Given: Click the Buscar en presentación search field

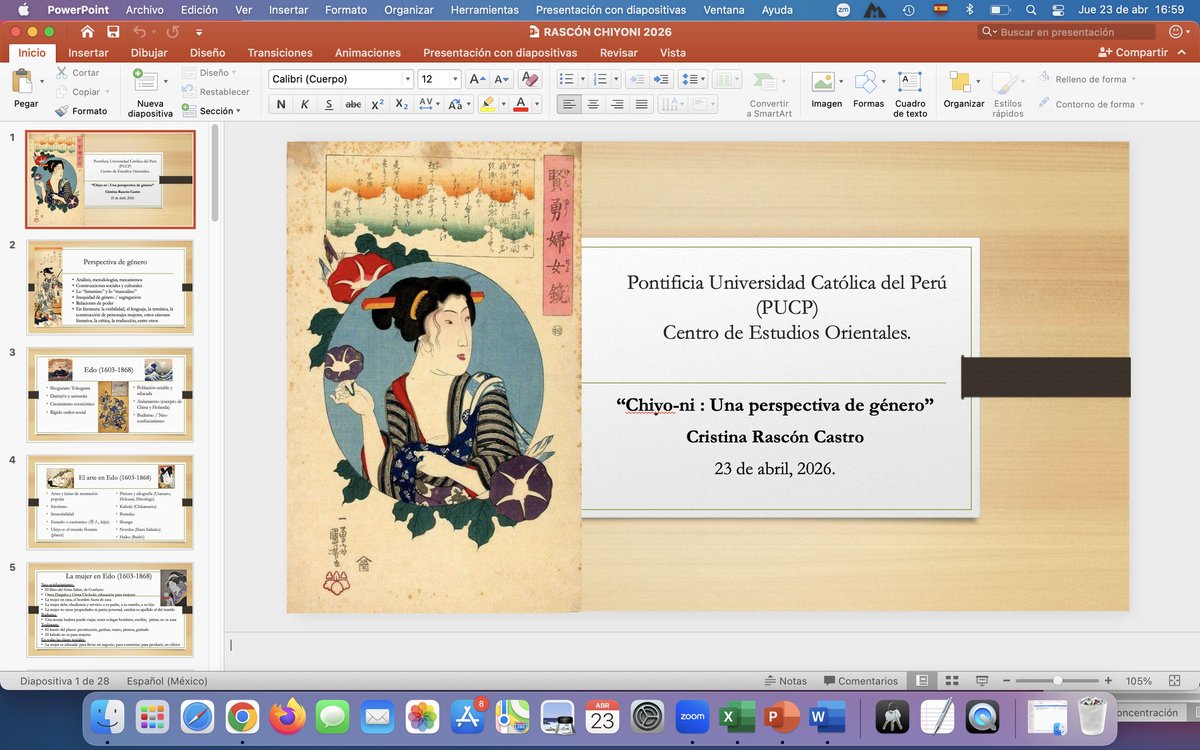Looking at the screenshot, I should click(1067, 32).
